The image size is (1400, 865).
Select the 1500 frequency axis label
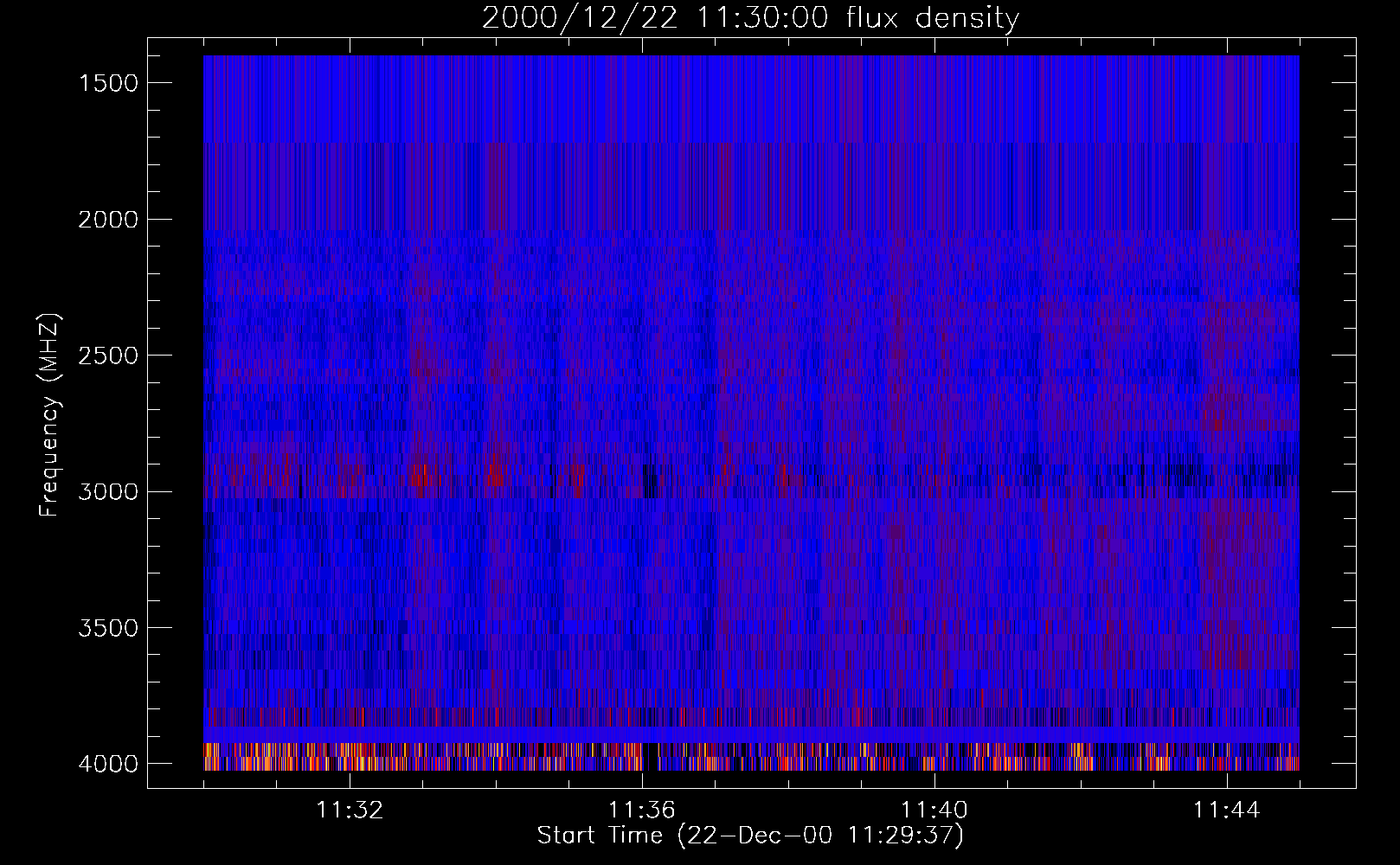108,83
